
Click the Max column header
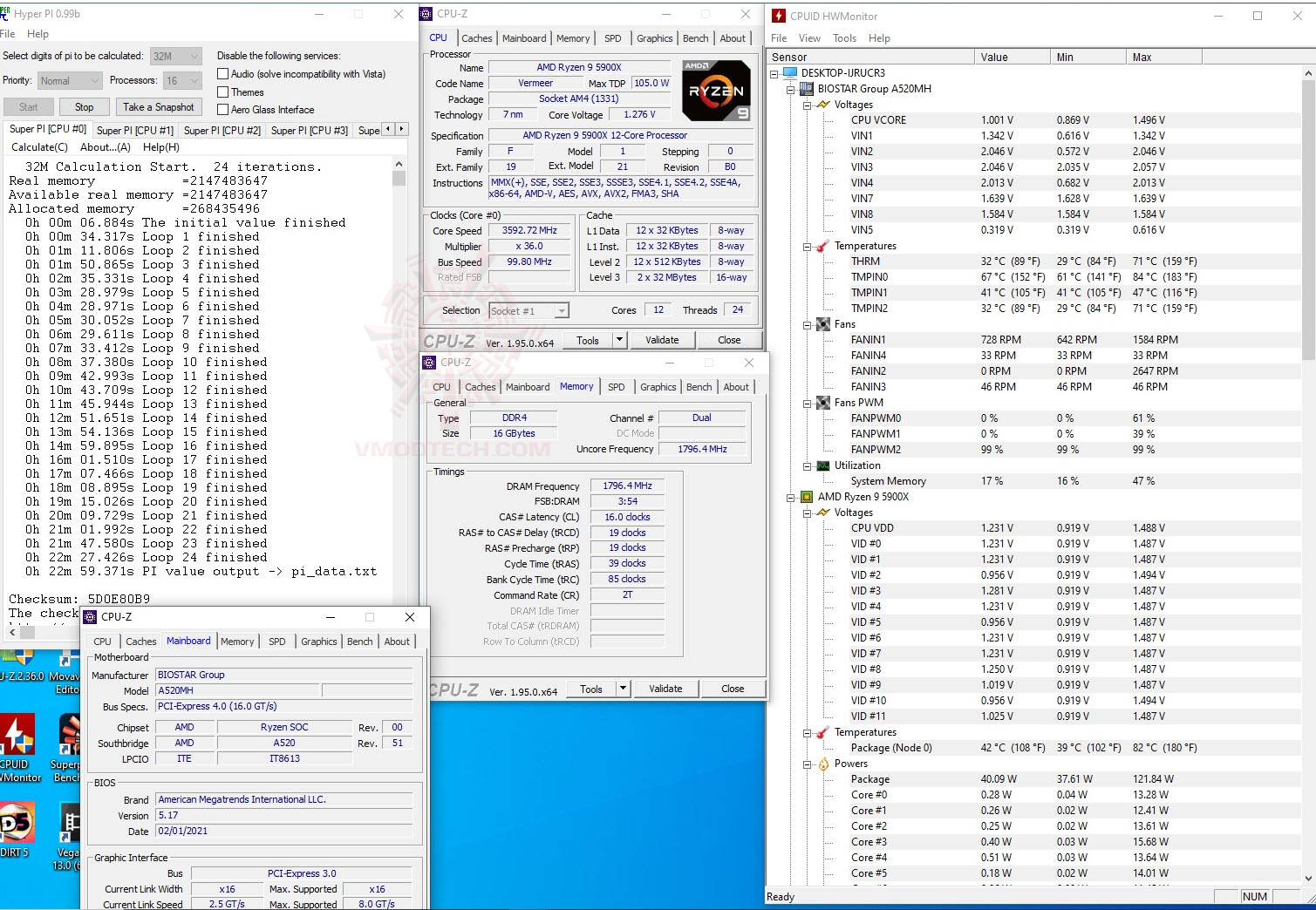(1164, 58)
